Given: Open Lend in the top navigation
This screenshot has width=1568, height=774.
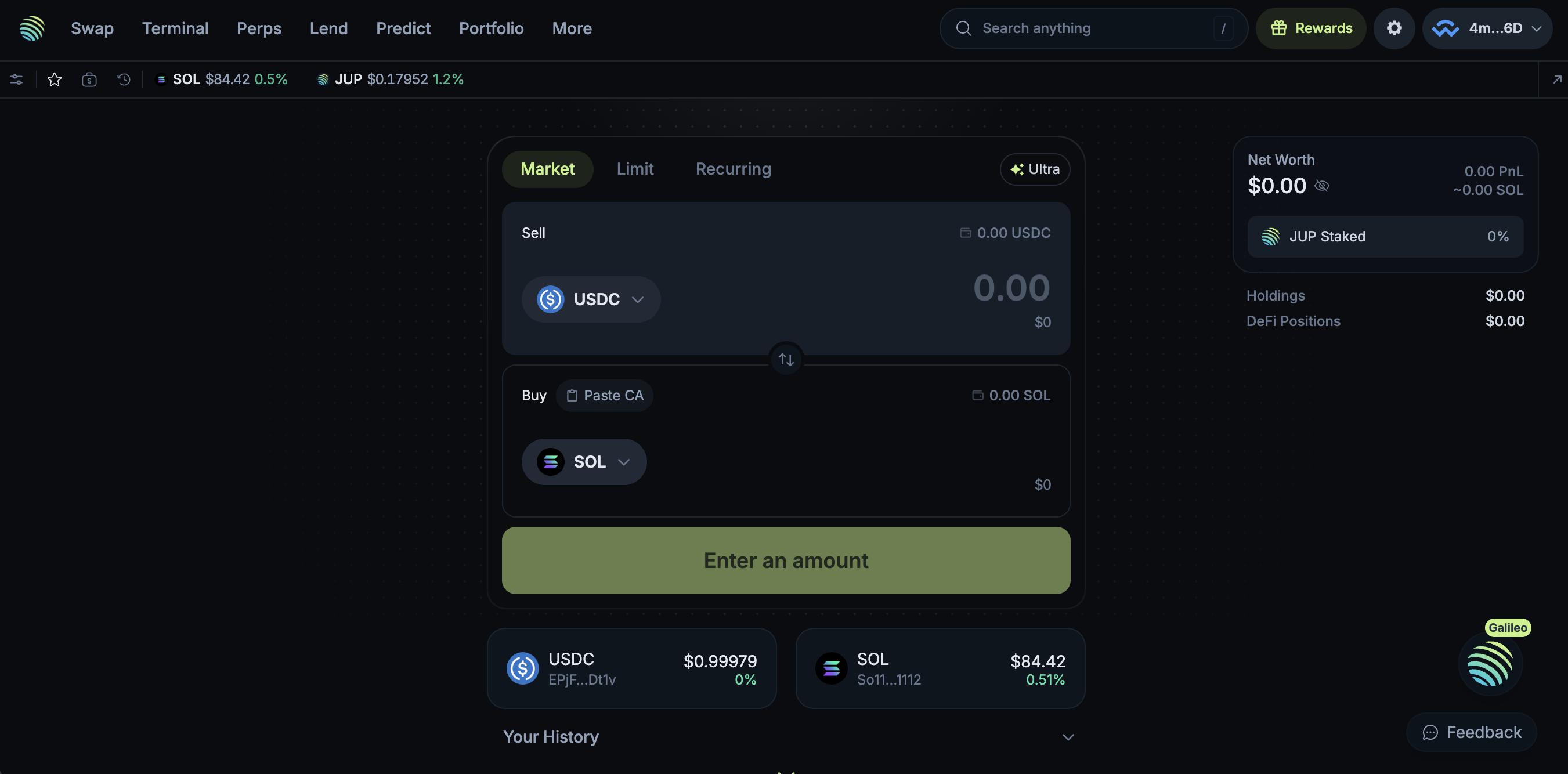Looking at the screenshot, I should tap(328, 28).
